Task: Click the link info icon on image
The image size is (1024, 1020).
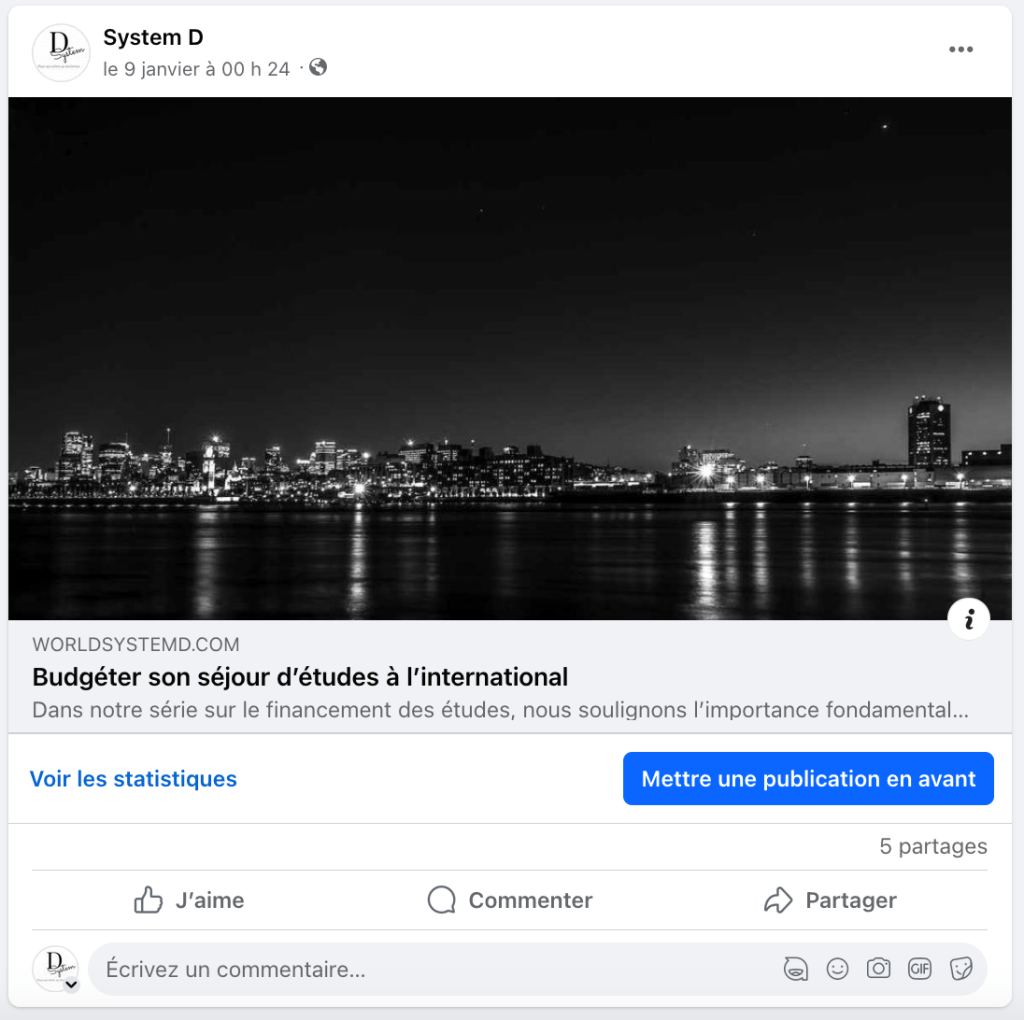Action: pos(968,620)
